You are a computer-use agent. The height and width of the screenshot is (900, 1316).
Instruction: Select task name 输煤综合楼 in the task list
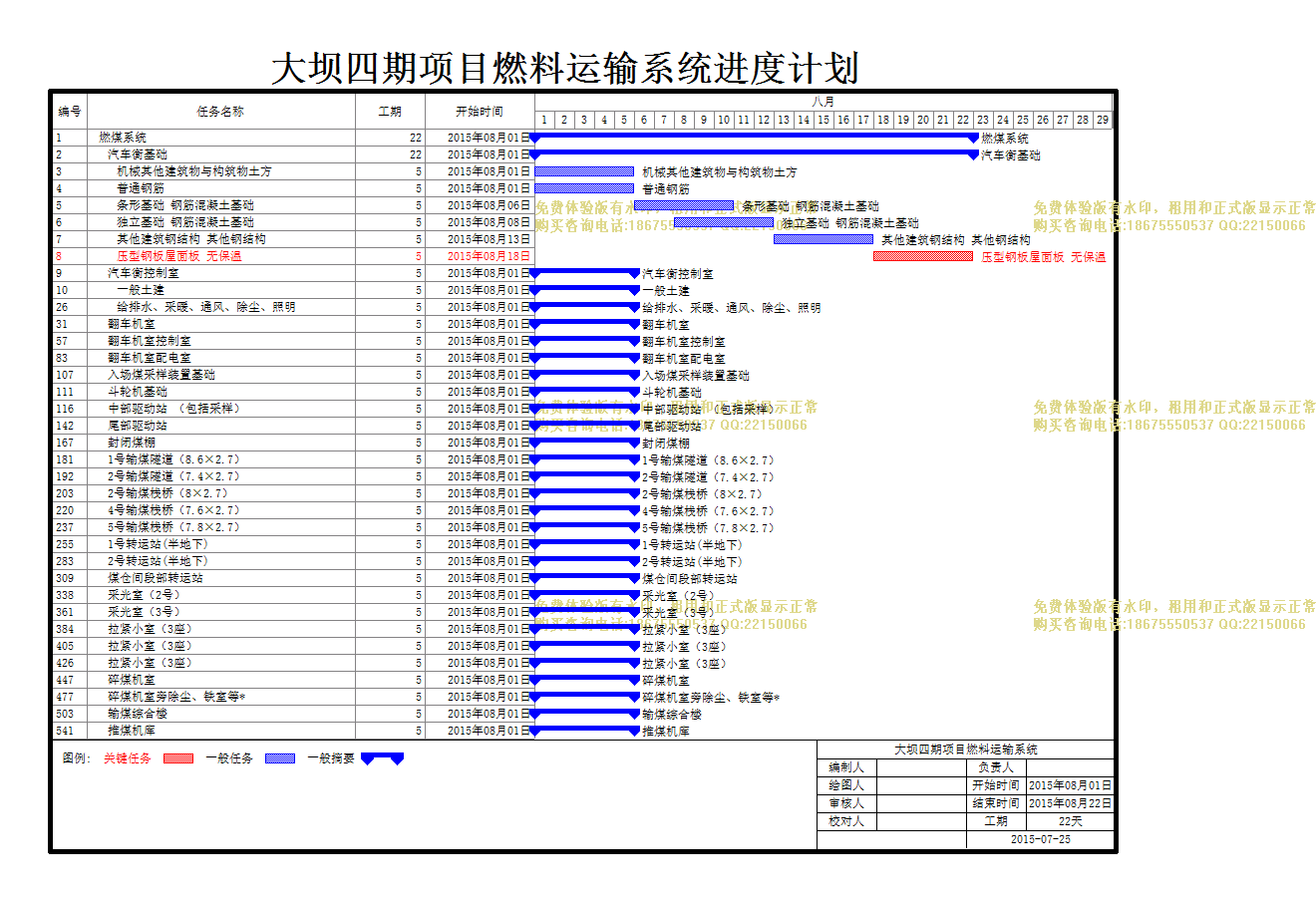click(x=138, y=714)
